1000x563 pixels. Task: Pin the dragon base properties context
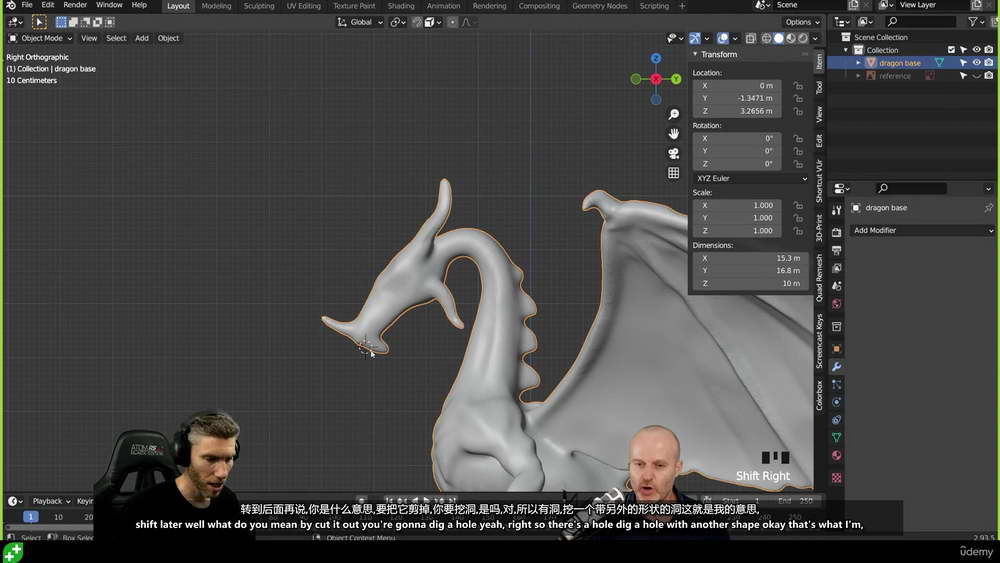(x=989, y=208)
